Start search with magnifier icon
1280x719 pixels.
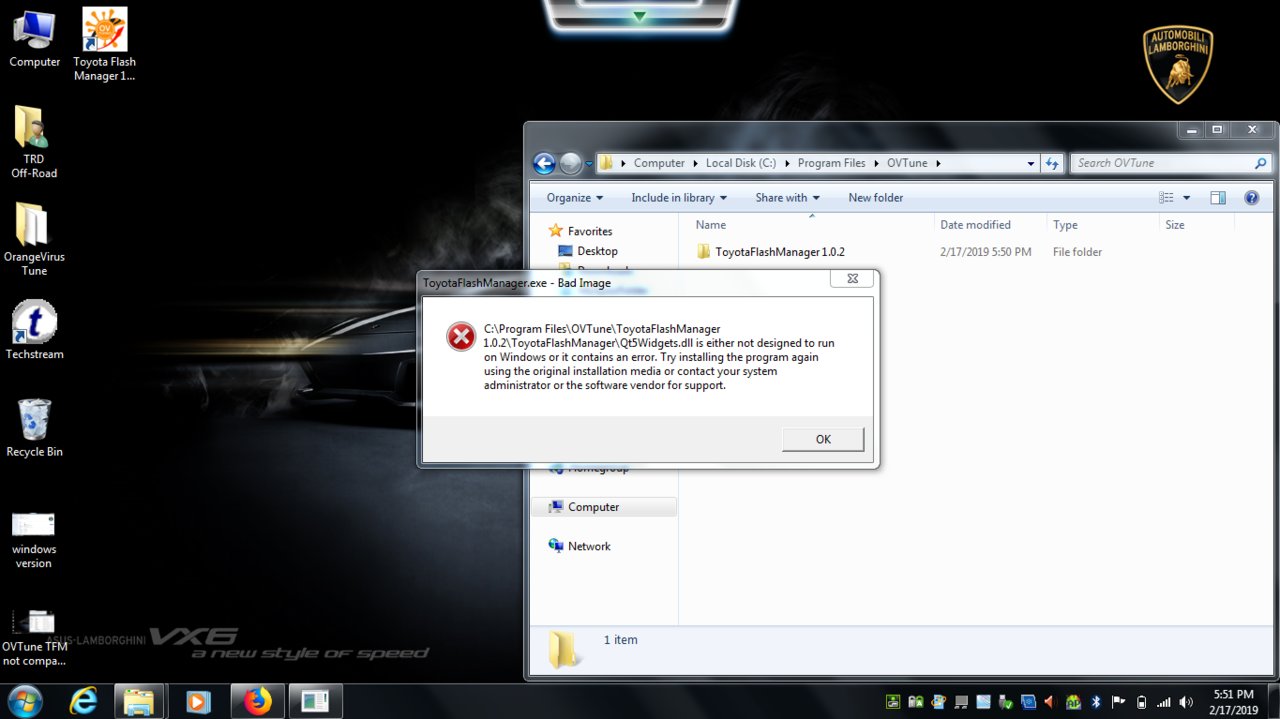pos(1261,163)
